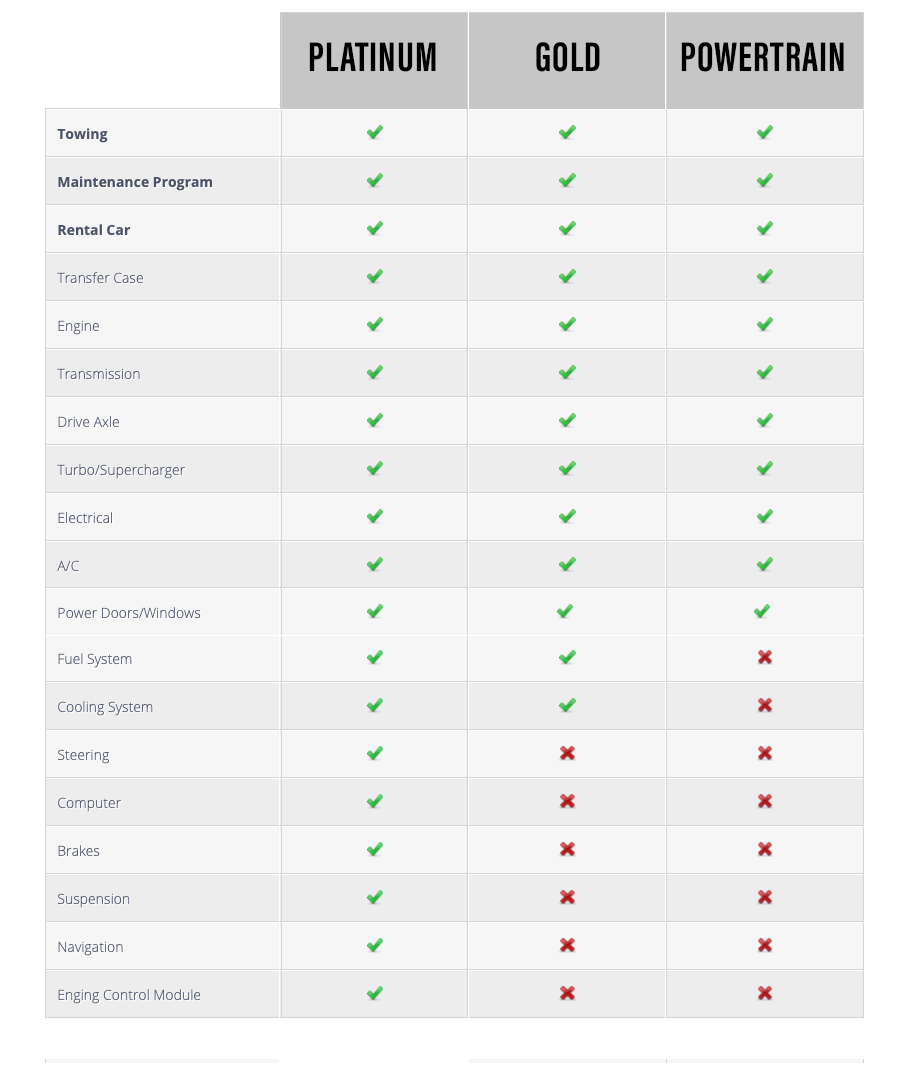Click the Transfer Case row label
924x1065 pixels.
tap(100, 278)
